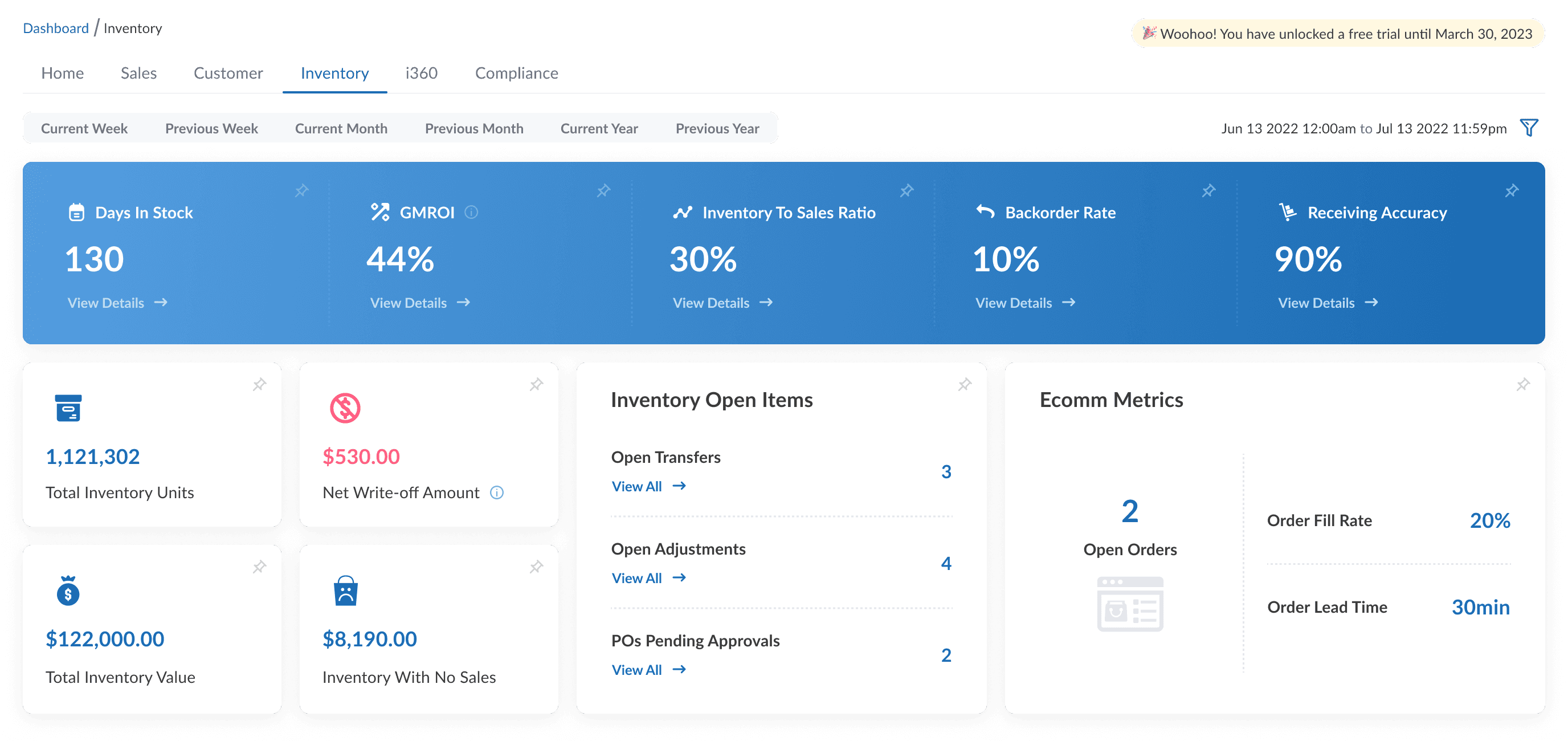Click the date range Jun 13 2022 text
This screenshot has width=1568, height=741.
click(1363, 128)
